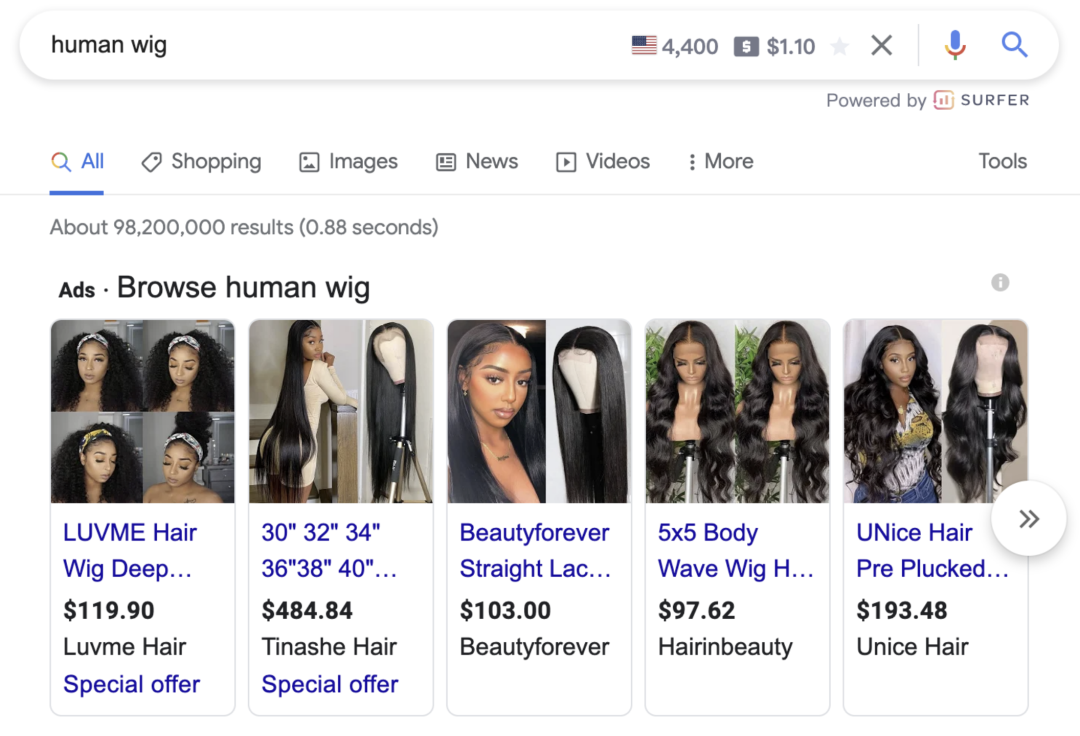Image resolution: width=1080 pixels, height=736 pixels.
Task: Star the keyword in the Surfer widget
Action: click(x=840, y=47)
